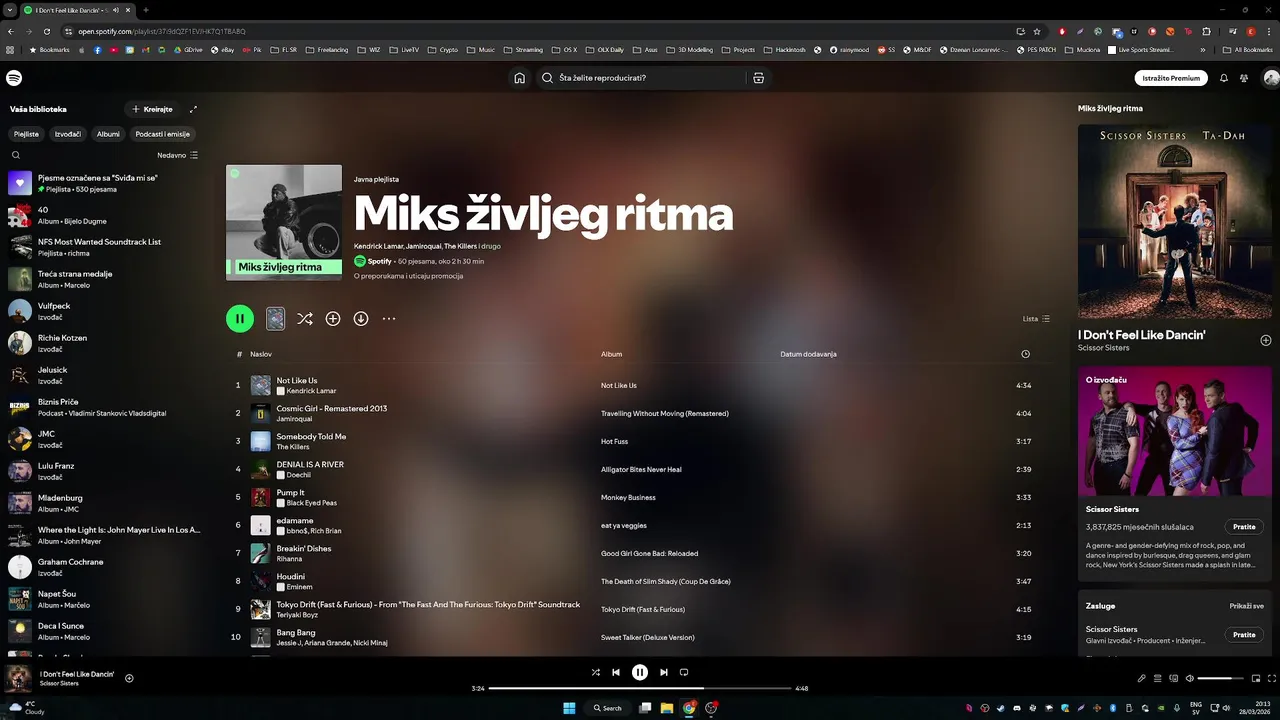Viewport: 1280px width, 720px height.
Task: Open Vulfpeck artist in library
Action: pyautogui.click(x=105, y=311)
